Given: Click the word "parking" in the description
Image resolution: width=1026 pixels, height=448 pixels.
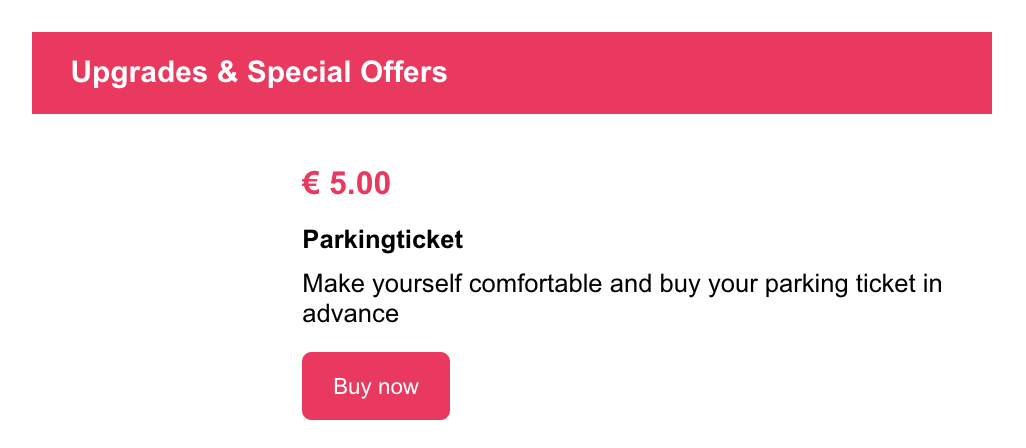Looking at the screenshot, I should 802,284.
